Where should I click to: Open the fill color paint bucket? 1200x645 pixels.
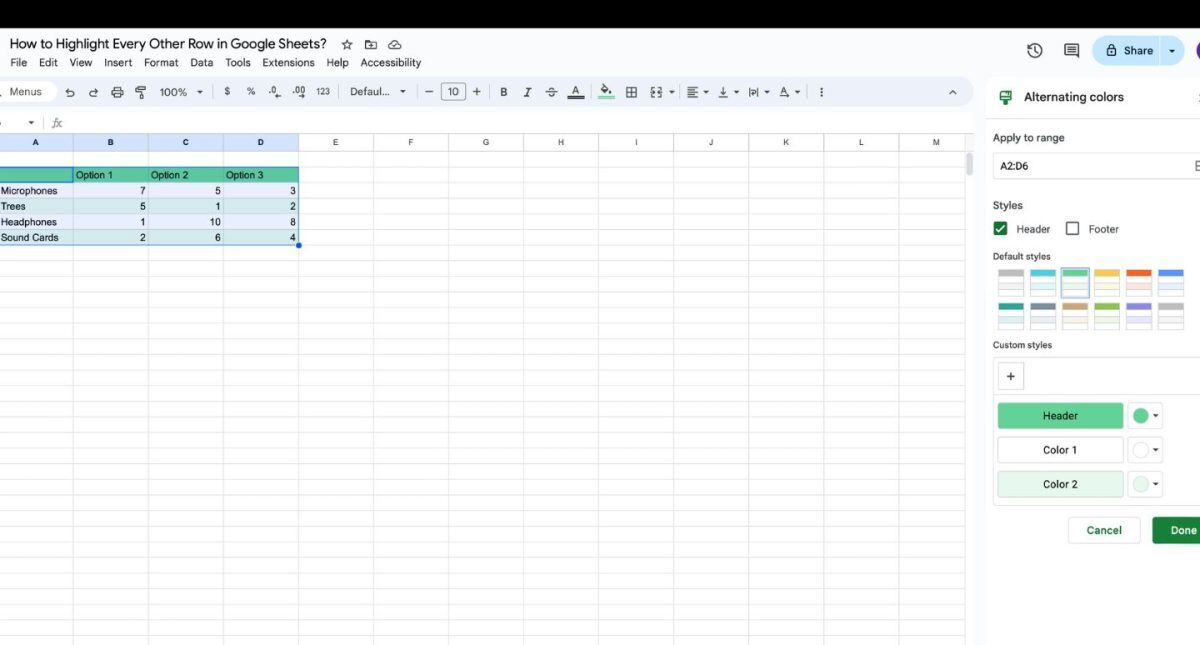(x=606, y=92)
